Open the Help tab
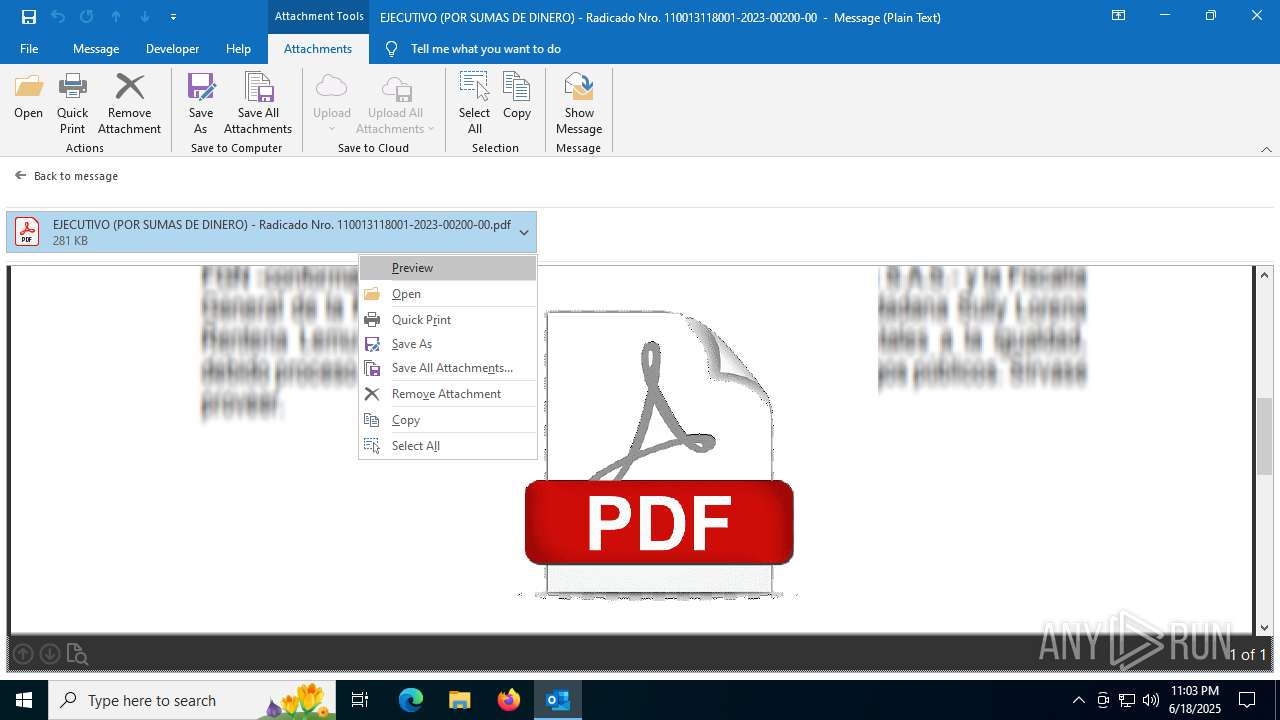This screenshot has width=1280, height=720. [238, 49]
